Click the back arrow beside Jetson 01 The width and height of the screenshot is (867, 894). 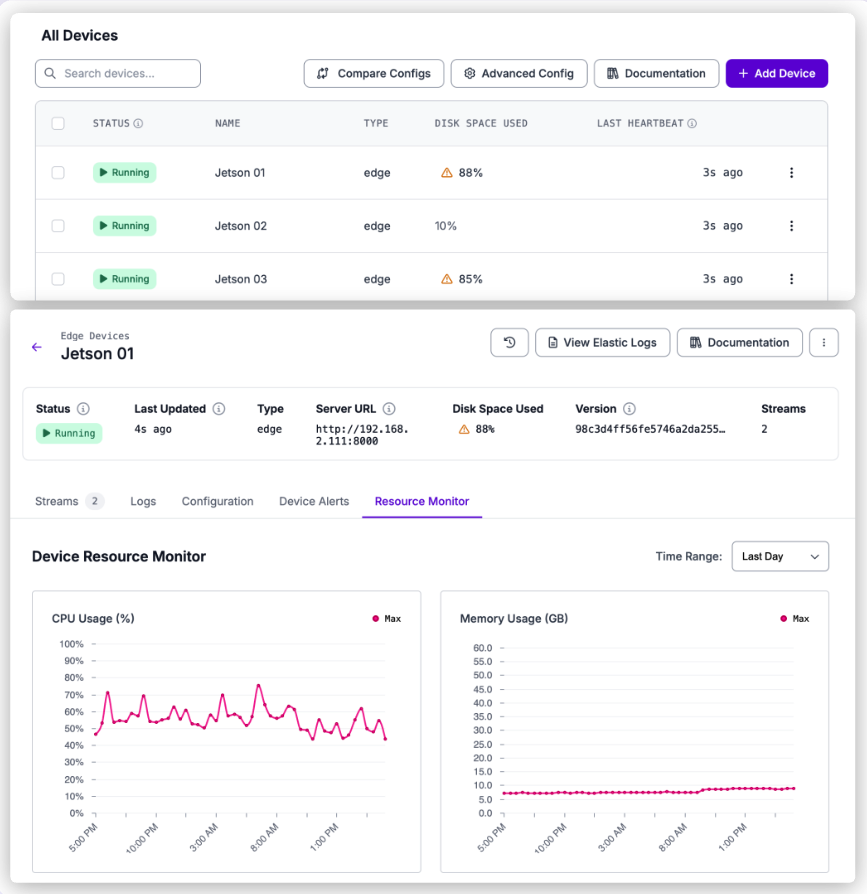click(x=37, y=347)
